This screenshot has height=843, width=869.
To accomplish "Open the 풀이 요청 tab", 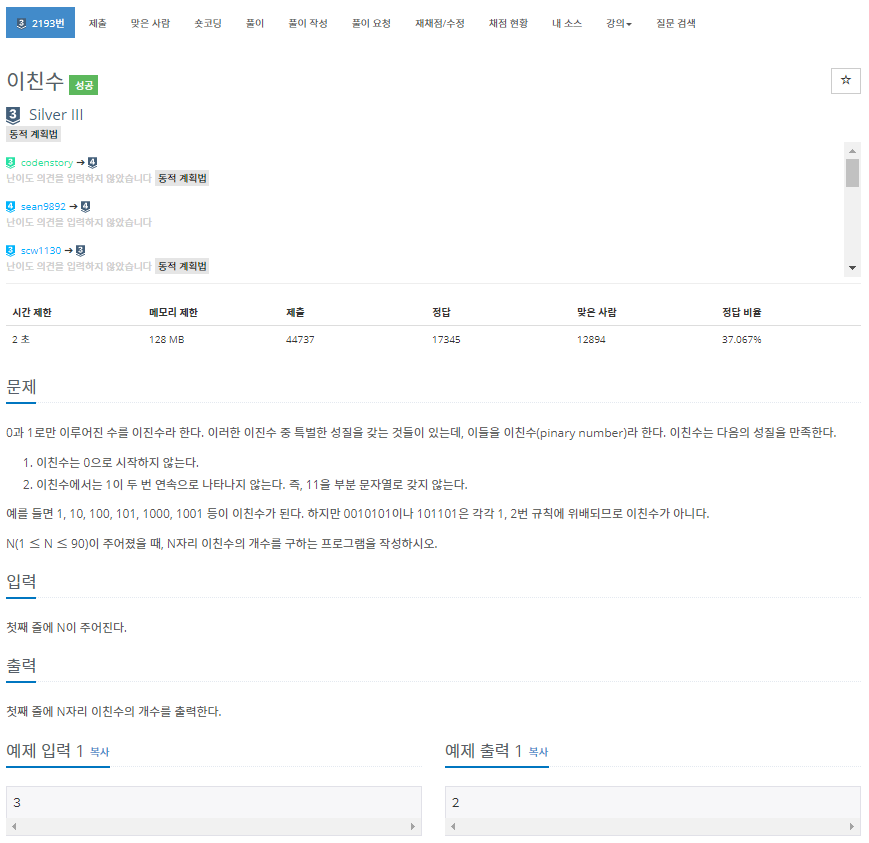I will coord(371,23).
